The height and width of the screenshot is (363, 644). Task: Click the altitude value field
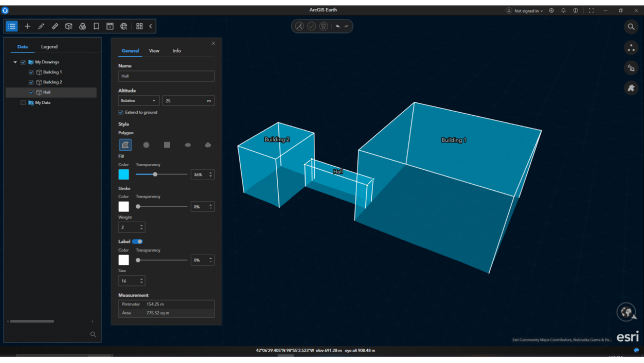188,101
